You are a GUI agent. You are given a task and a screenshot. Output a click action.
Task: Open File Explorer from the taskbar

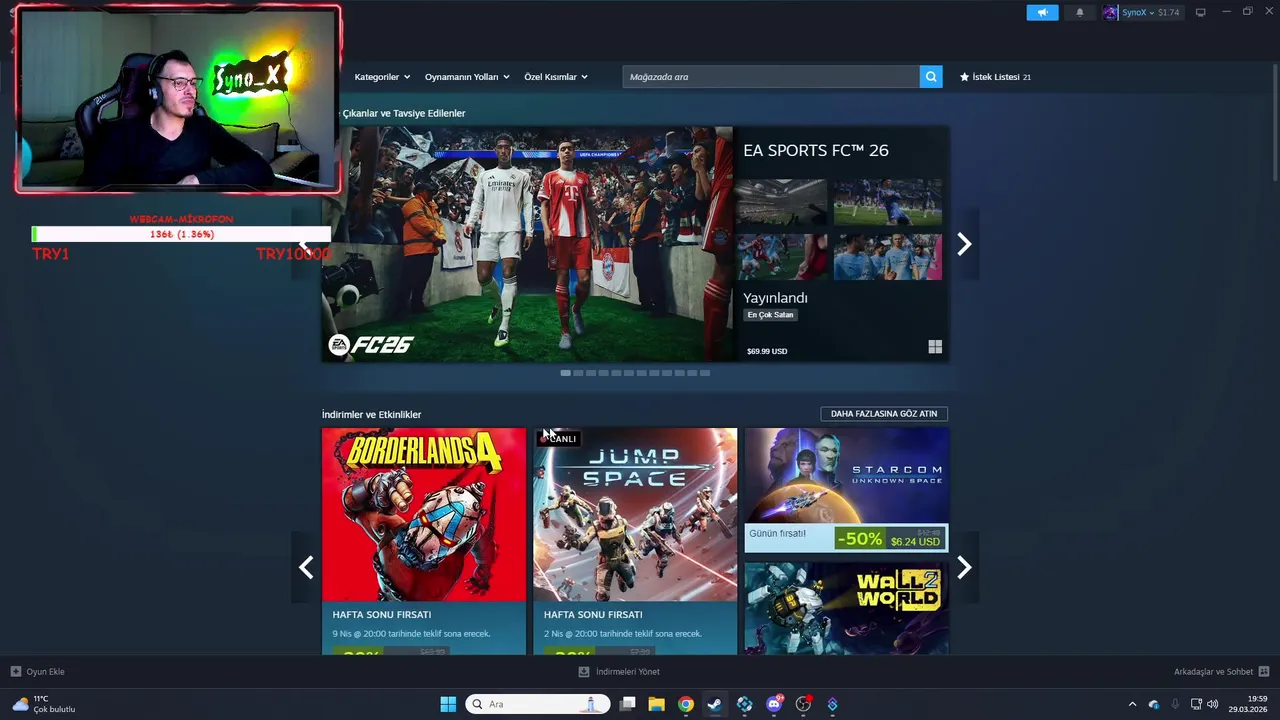point(656,704)
